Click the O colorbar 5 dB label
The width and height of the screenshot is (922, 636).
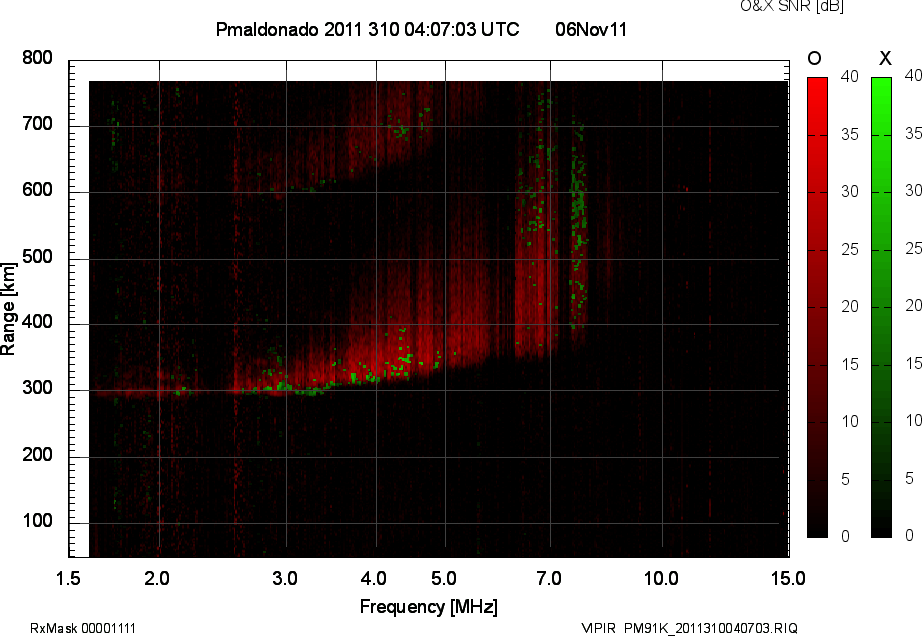pos(846,480)
